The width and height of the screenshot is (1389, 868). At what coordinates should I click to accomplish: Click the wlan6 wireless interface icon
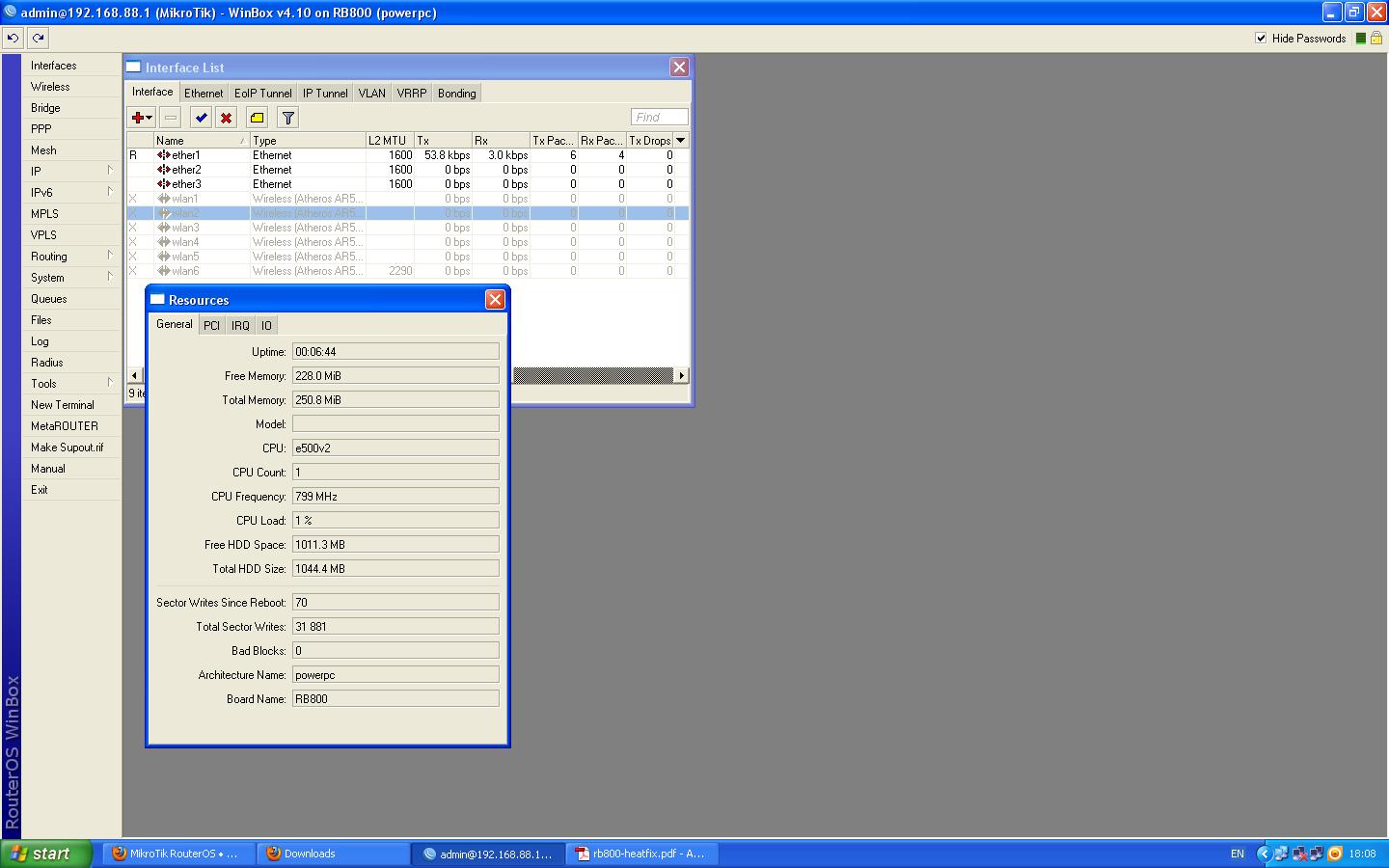pos(164,271)
